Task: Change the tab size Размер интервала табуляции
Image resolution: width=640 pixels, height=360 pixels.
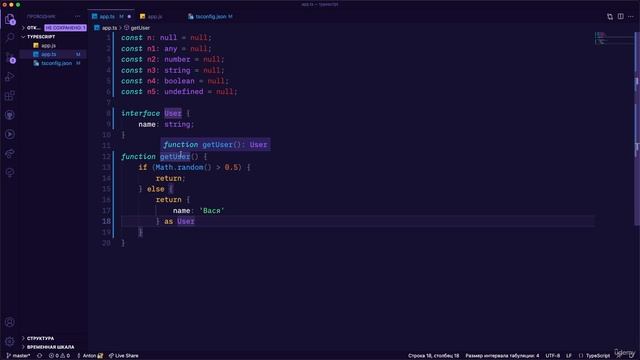Action: tap(502, 356)
